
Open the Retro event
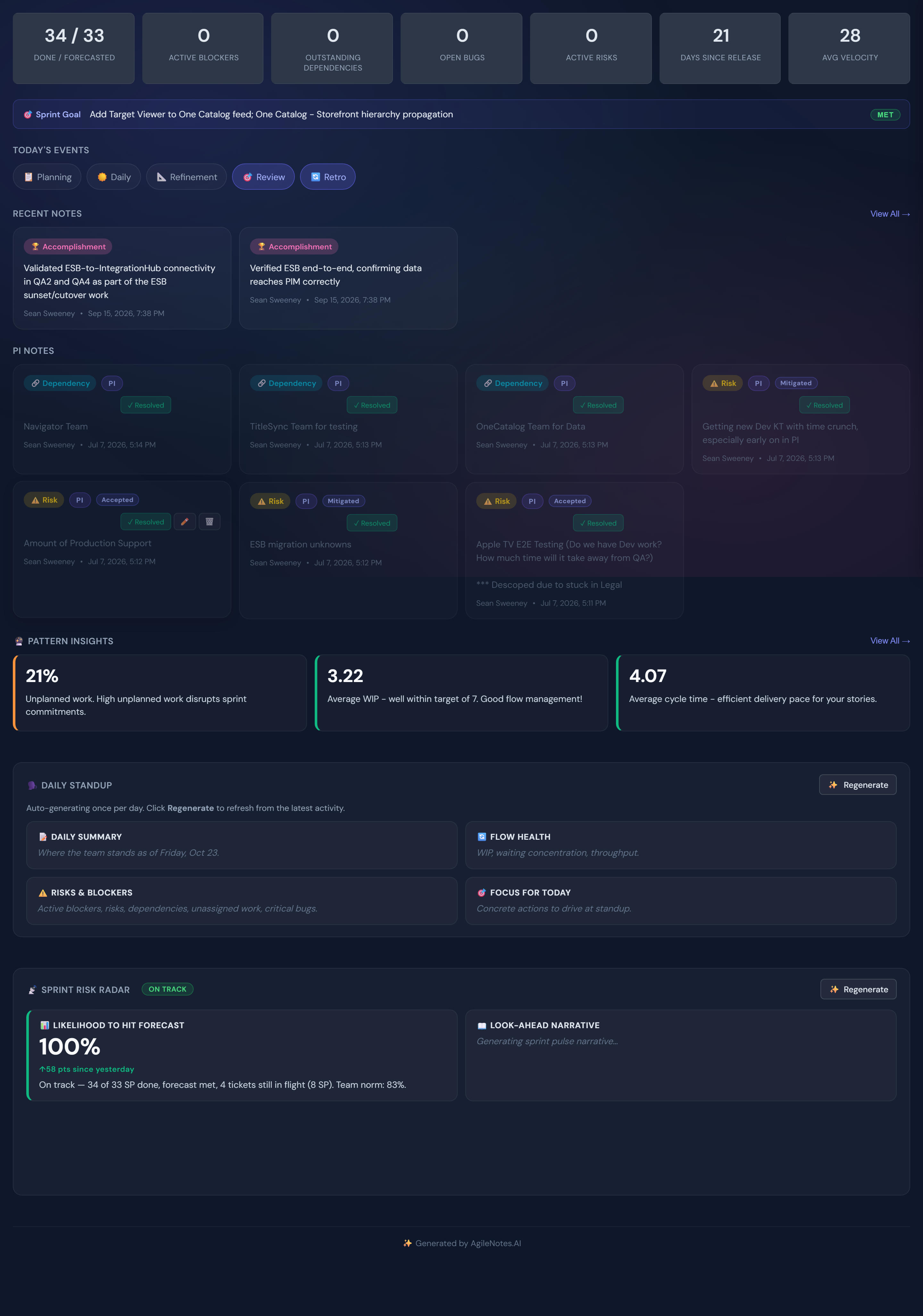pyautogui.click(x=327, y=177)
